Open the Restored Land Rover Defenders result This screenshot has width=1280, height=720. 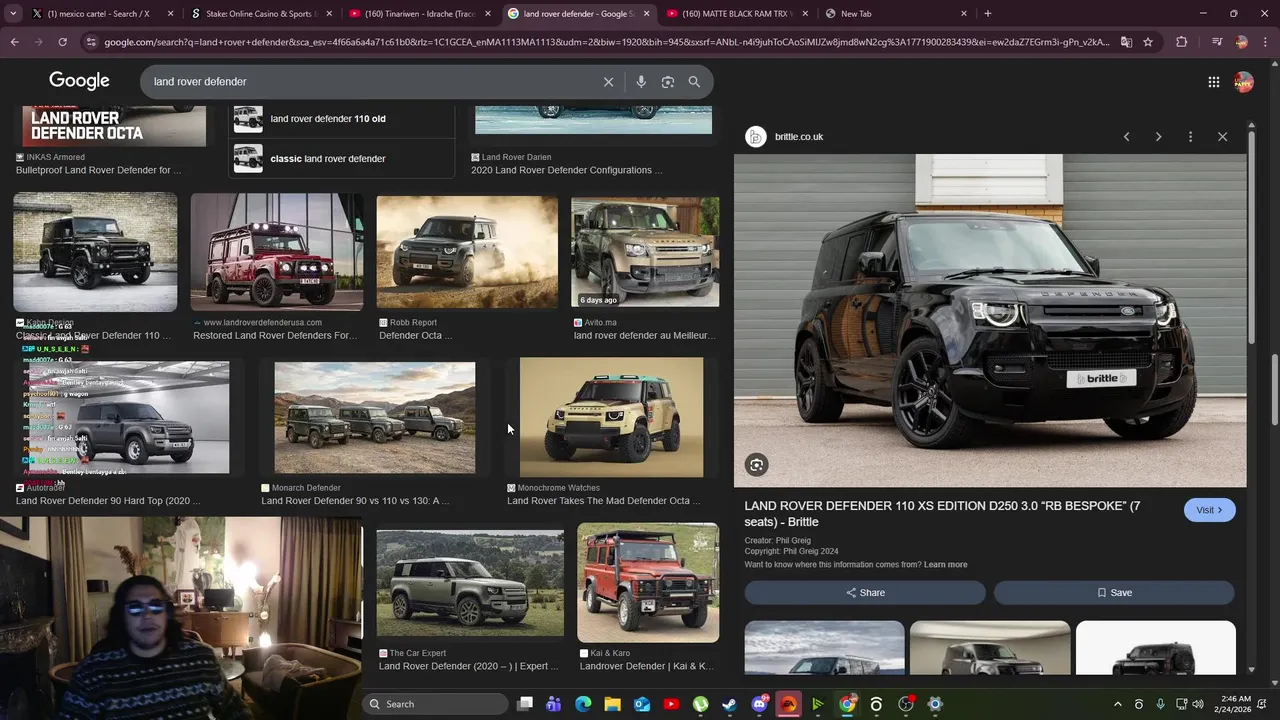[x=277, y=253]
